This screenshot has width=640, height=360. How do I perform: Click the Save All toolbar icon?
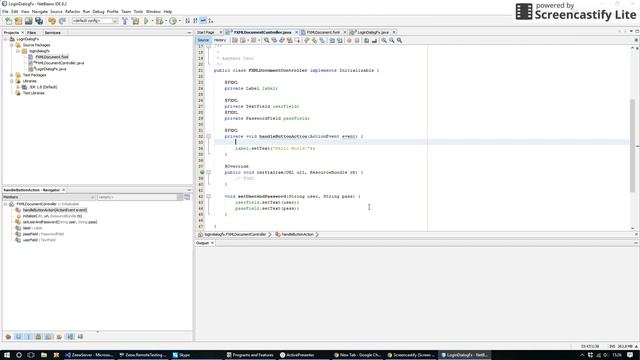tap(39, 21)
